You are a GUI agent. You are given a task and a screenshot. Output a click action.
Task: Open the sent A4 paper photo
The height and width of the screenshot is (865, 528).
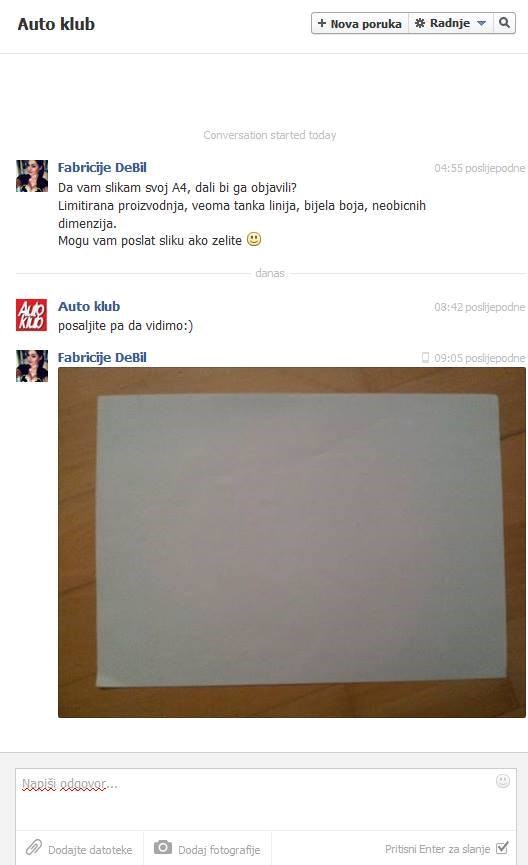click(x=292, y=542)
